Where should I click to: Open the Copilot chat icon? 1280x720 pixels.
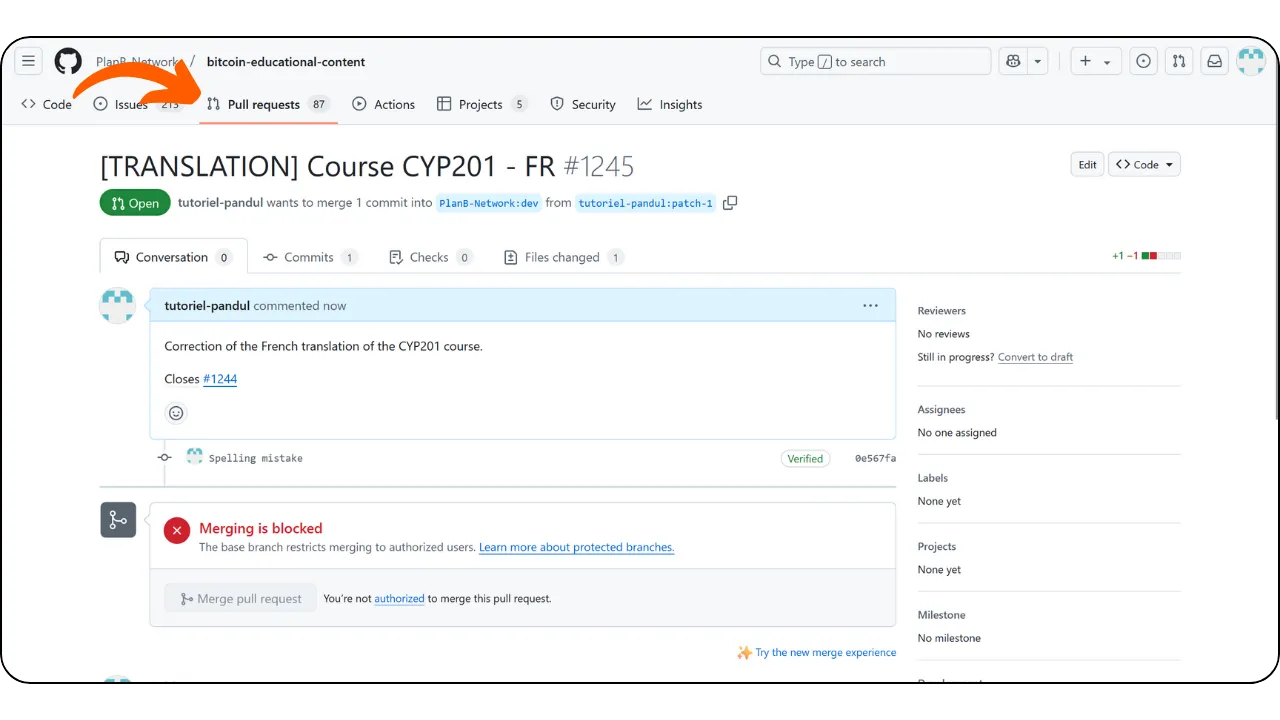pos(1013,61)
